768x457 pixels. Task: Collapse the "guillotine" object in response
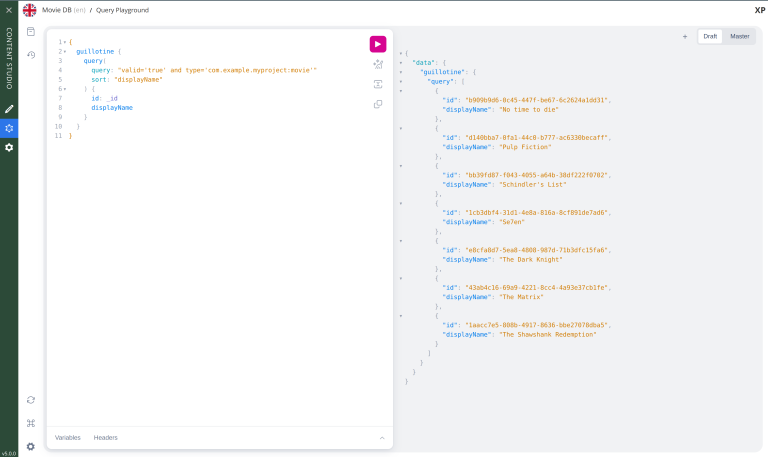pos(401,72)
